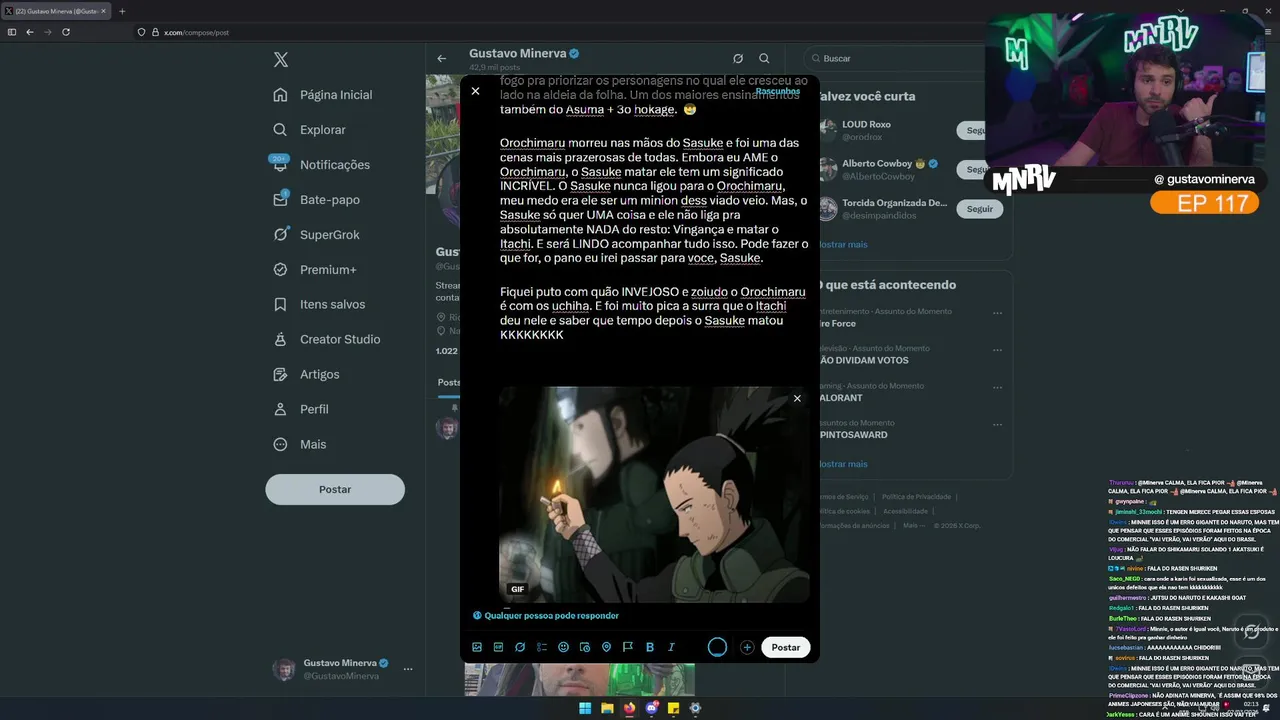The image size is (1280, 720).
Task: Expand the Mais menu
Action: click(x=300, y=444)
